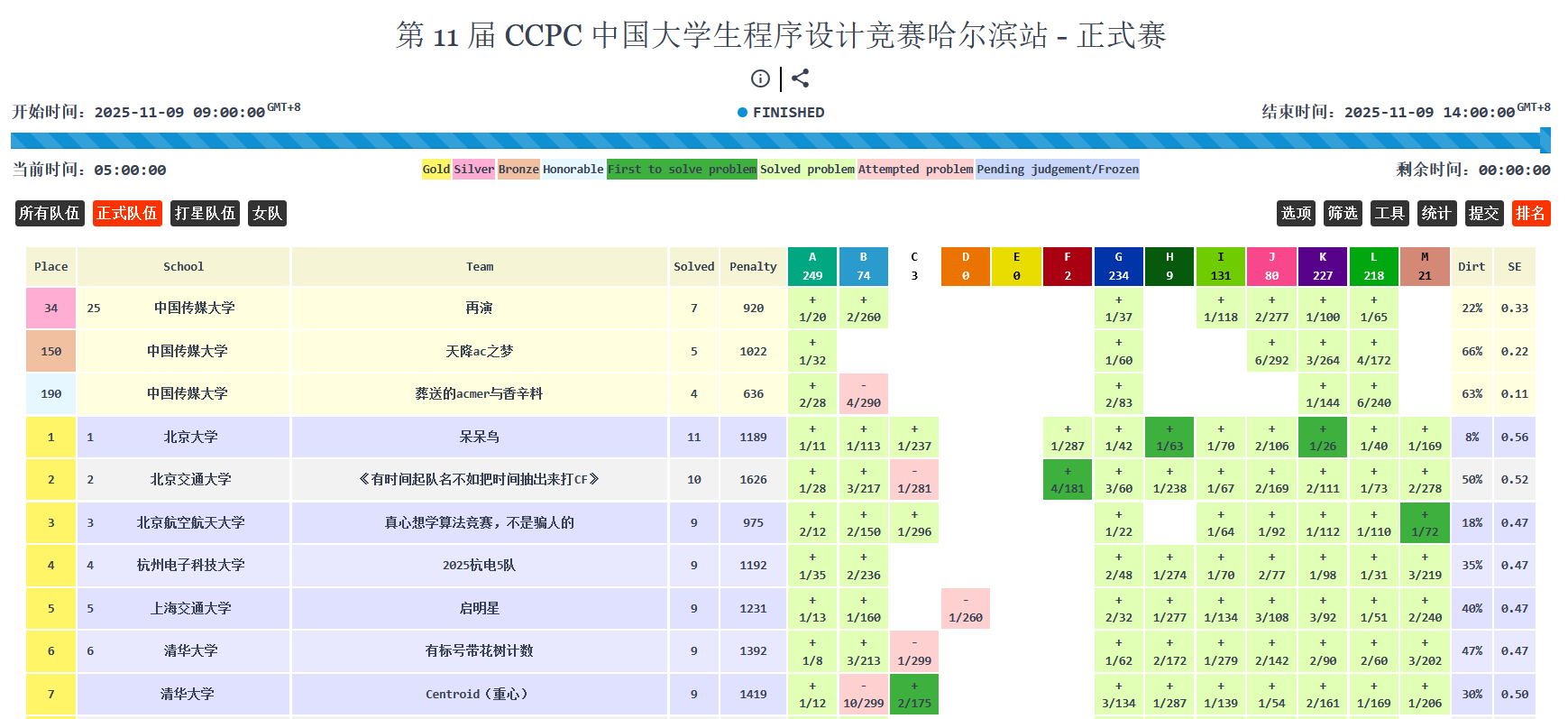Click problem A column header
This screenshot has height=719, width=1568.
(x=812, y=266)
